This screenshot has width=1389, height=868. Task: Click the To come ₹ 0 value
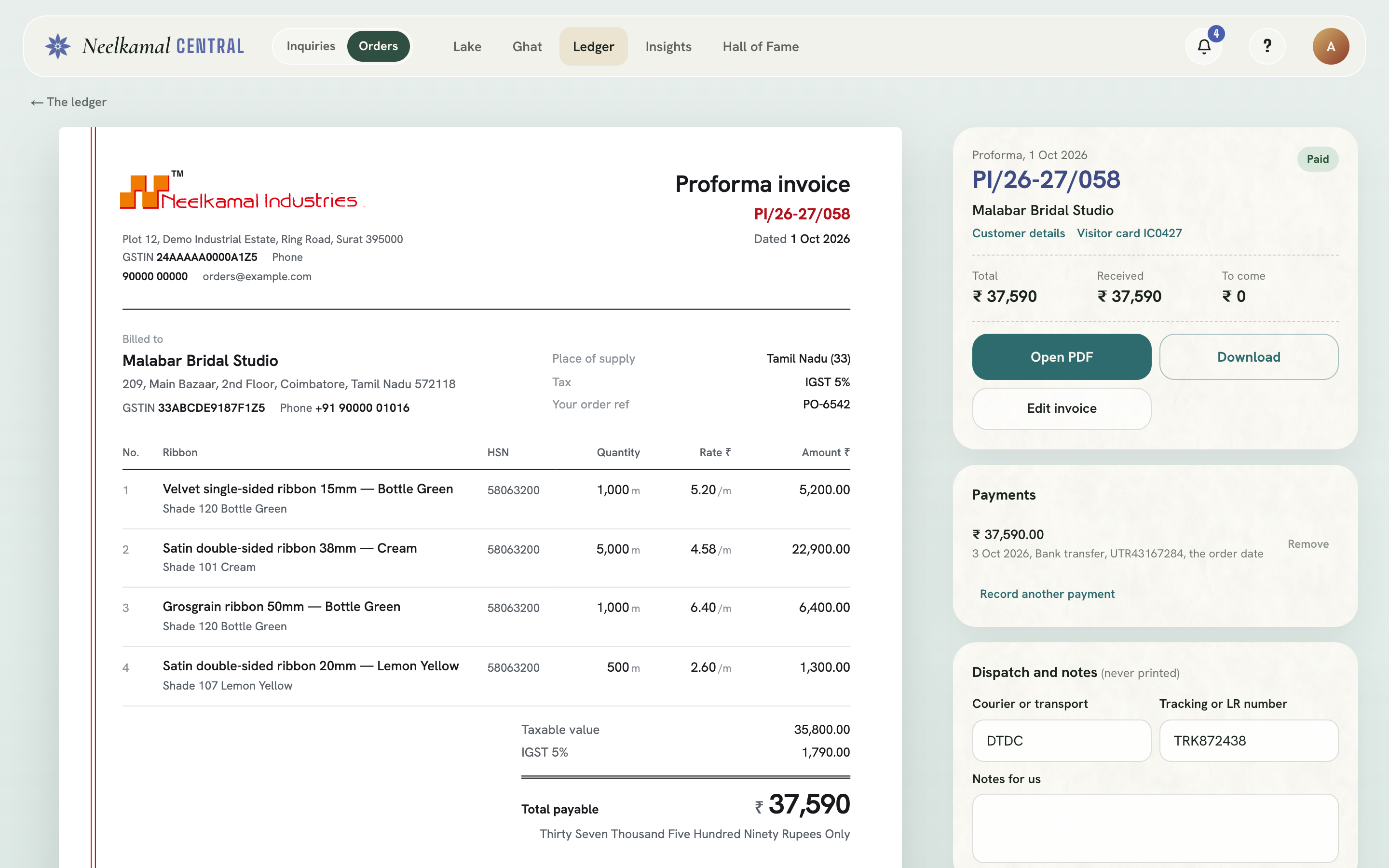click(x=1233, y=297)
